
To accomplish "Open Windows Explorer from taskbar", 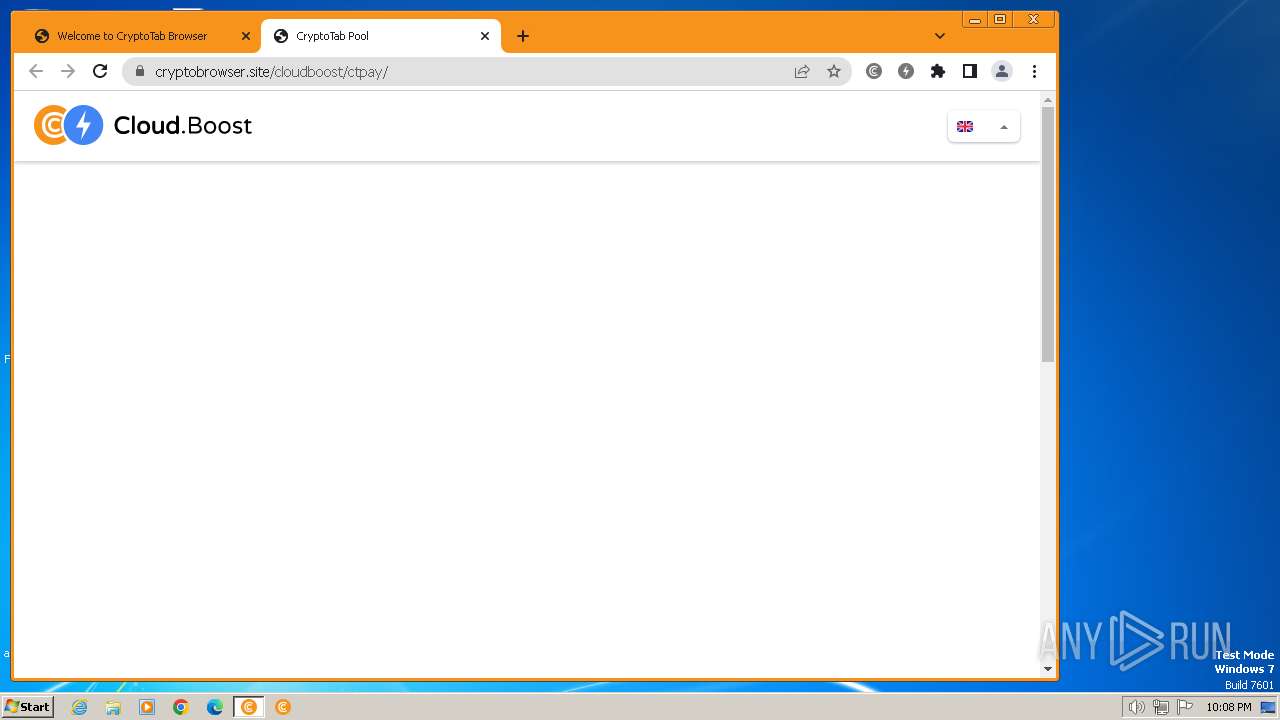I will pyautogui.click(x=113, y=707).
